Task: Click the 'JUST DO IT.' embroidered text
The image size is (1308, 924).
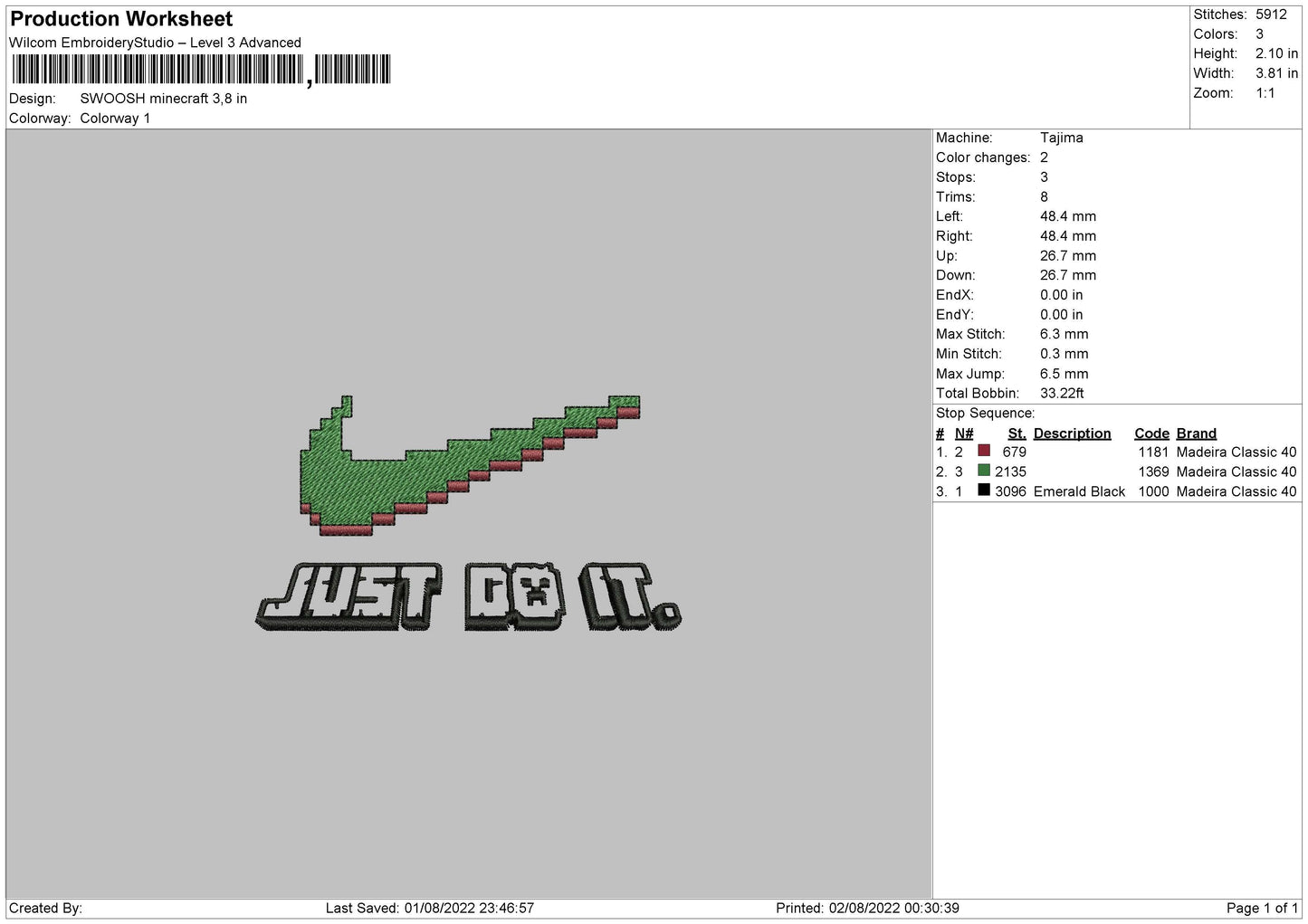Action: [469, 597]
